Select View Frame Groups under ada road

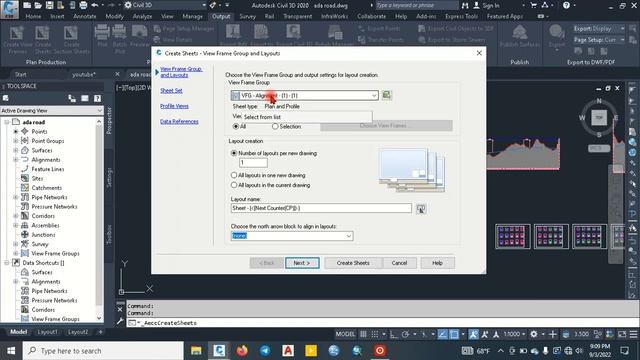(56, 253)
